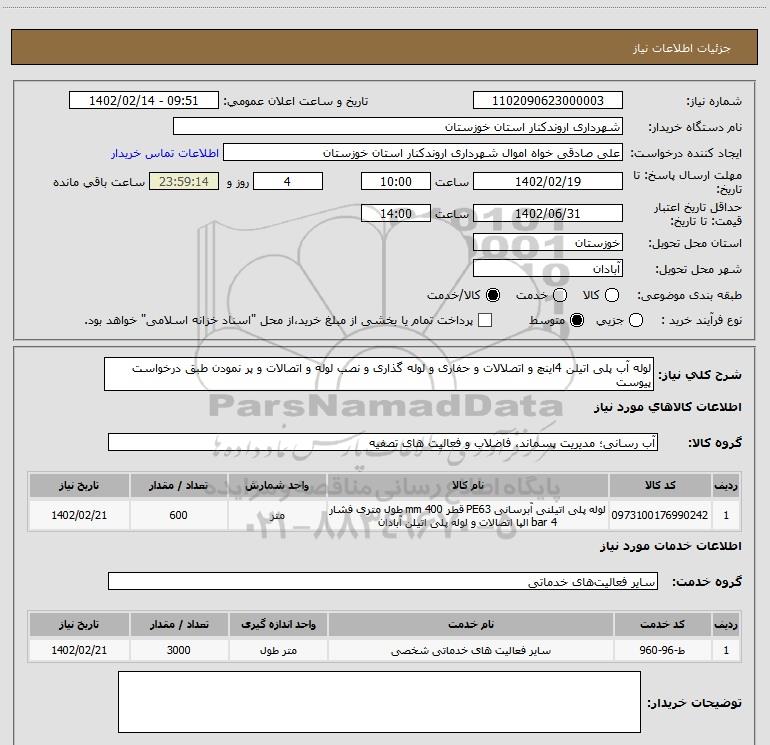Click service need date 1402/02/21 beside 3000
Image resolution: width=770 pixels, height=745 pixels.
79,650
